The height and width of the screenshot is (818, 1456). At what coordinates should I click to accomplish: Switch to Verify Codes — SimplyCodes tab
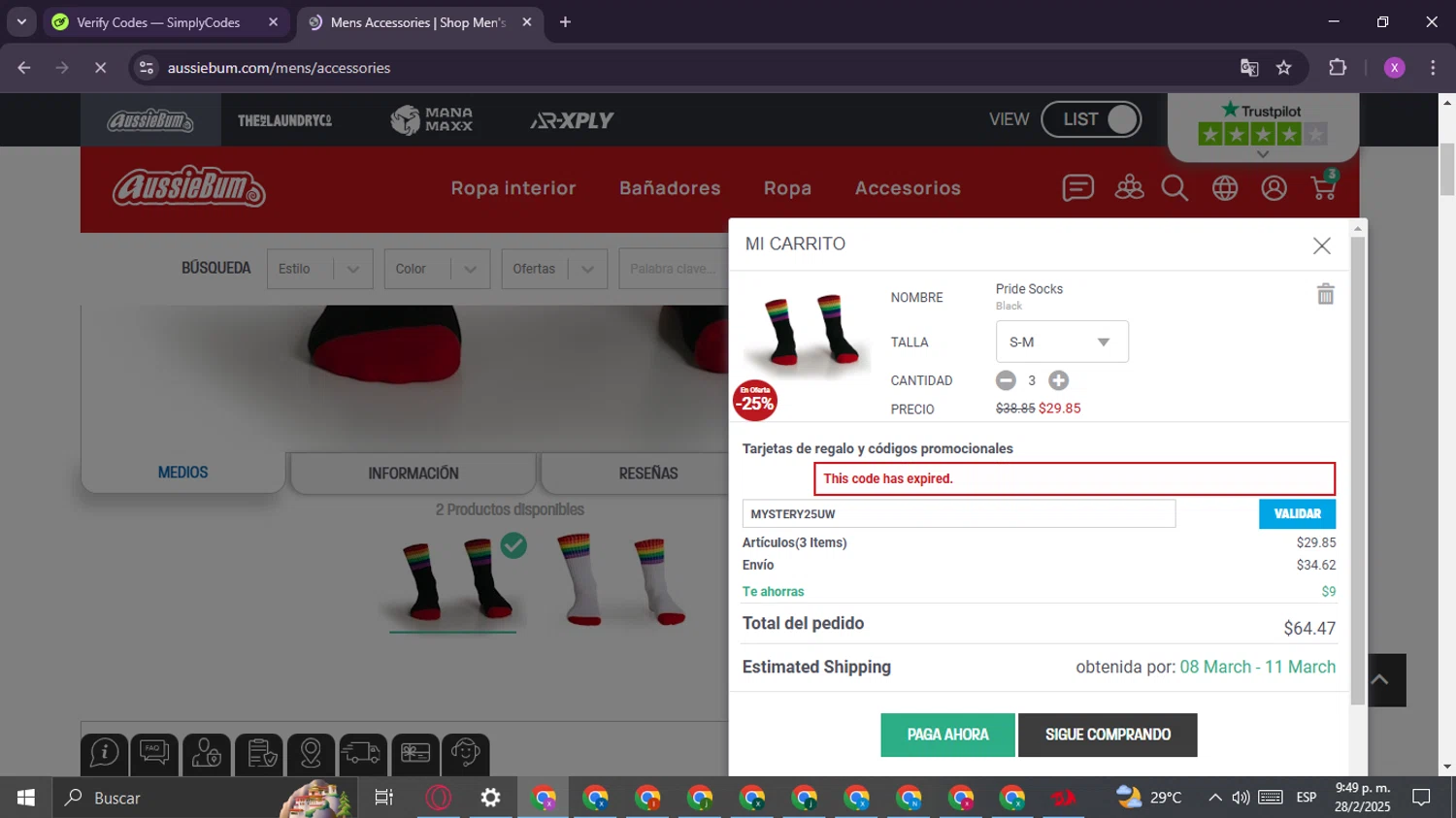(166, 22)
